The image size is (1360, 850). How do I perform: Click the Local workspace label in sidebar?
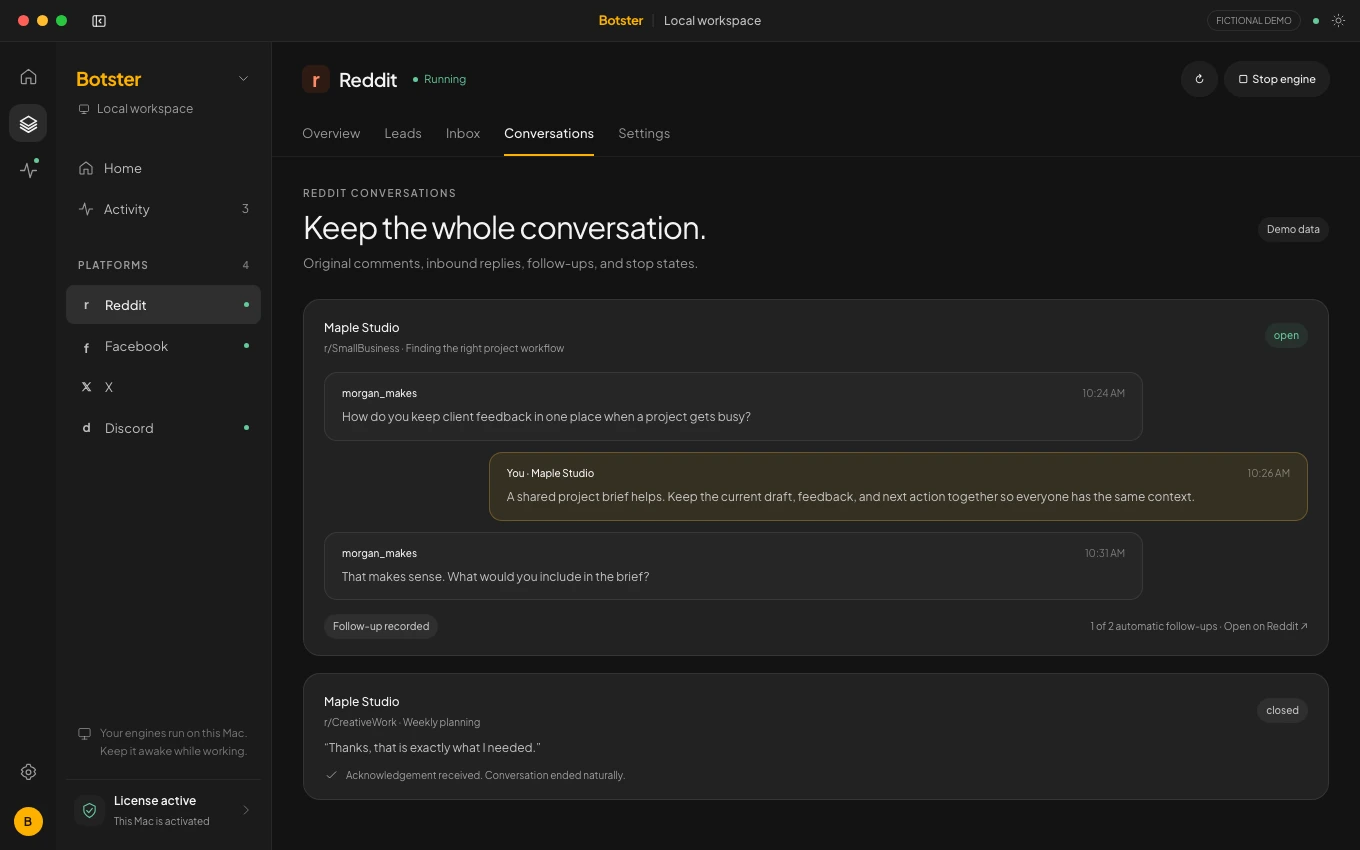tap(145, 108)
